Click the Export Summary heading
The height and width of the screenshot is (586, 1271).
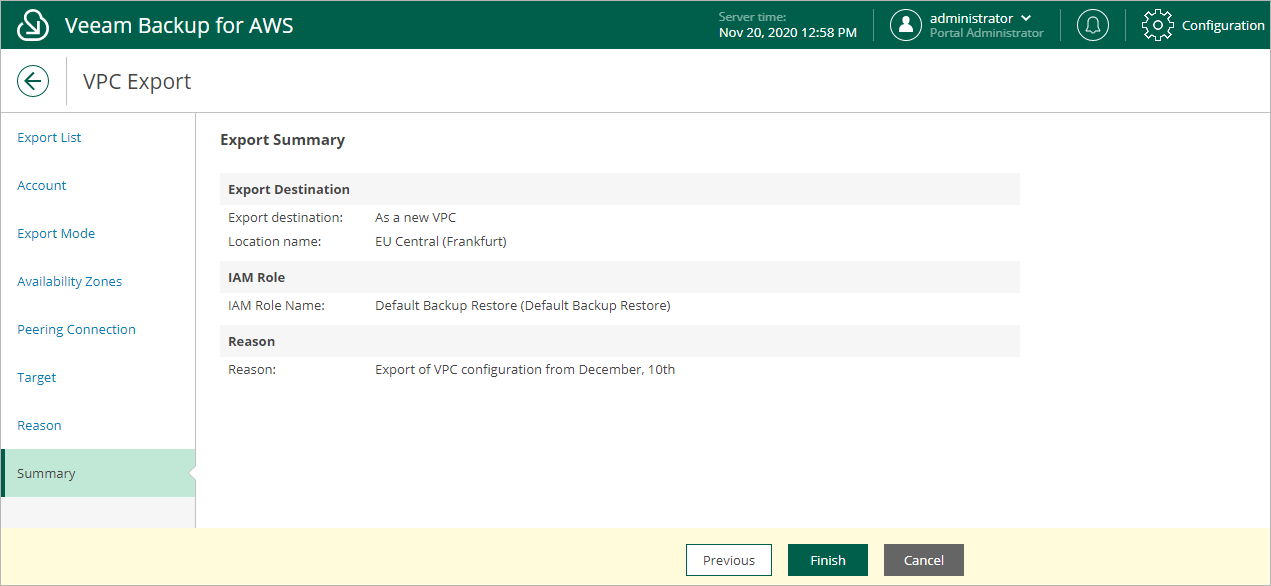pos(282,140)
